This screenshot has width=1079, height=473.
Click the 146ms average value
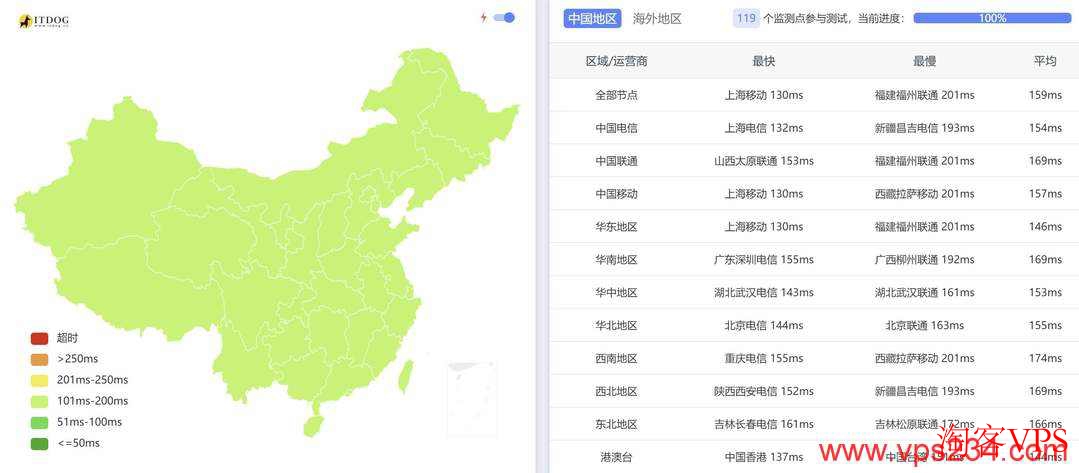pyautogui.click(x=1045, y=227)
